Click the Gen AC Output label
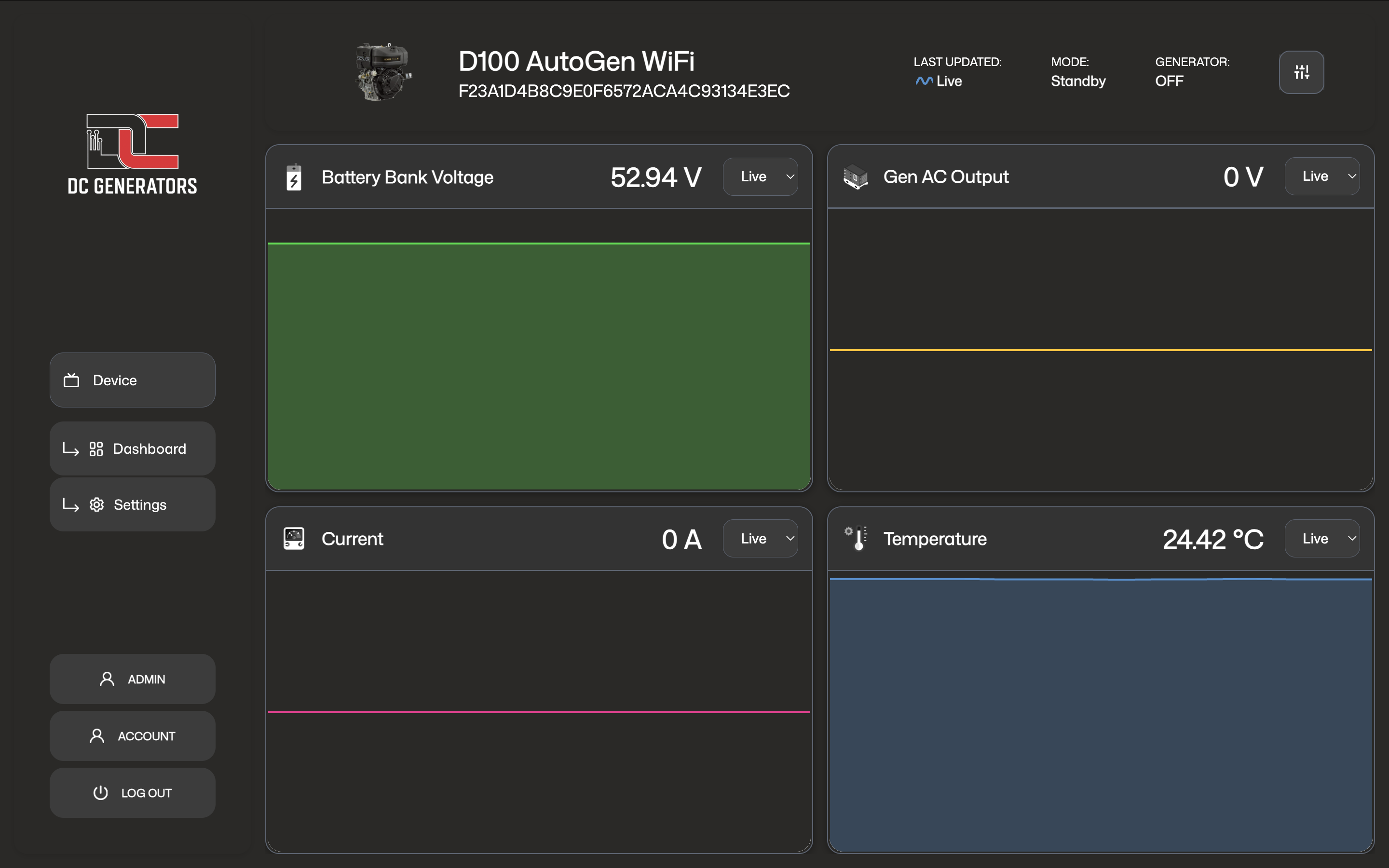1389x868 pixels. coord(946,177)
